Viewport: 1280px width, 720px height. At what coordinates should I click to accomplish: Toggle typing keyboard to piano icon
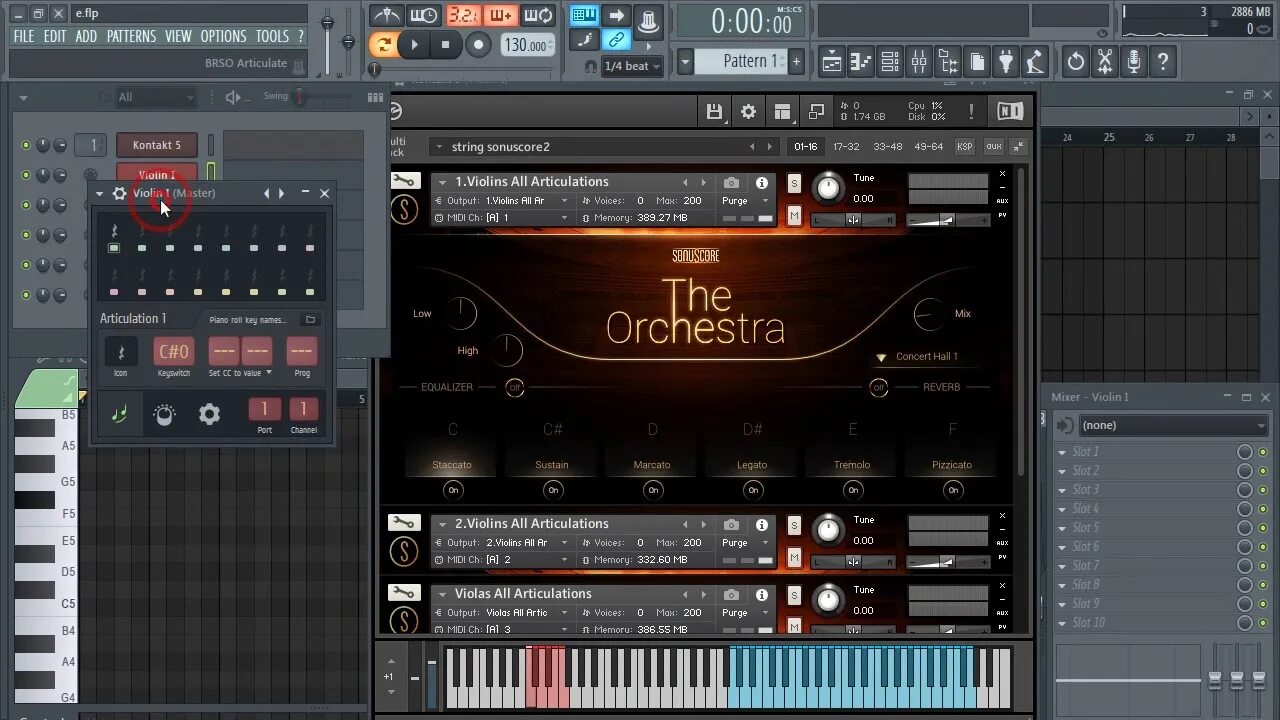[x=585, y=15]
